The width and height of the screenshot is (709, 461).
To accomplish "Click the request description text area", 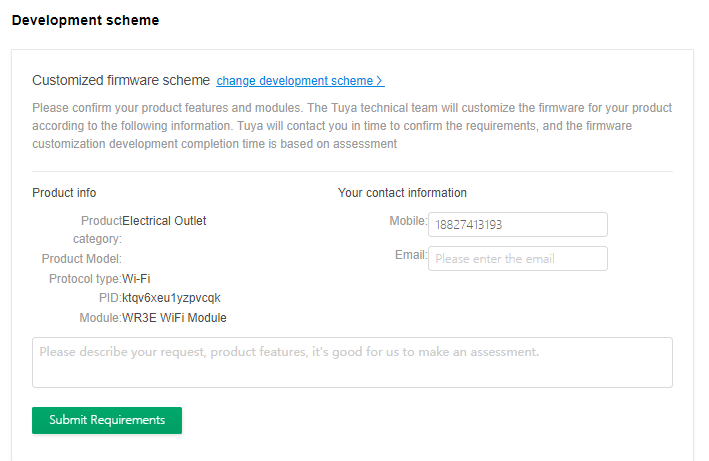I will click(352, 362).
